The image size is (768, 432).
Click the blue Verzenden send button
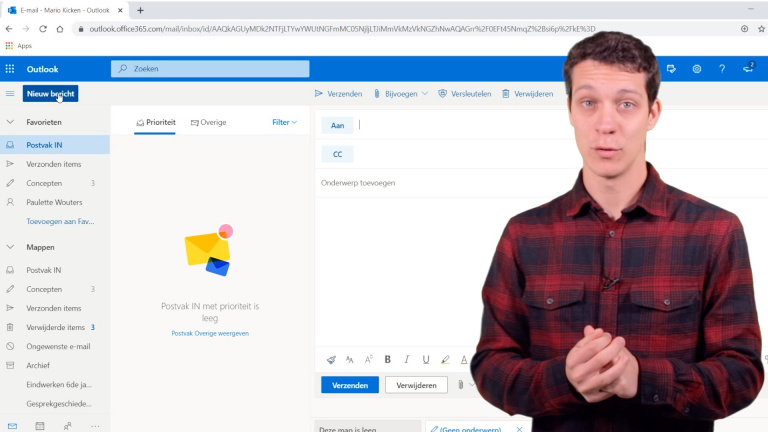coord(350,385)
